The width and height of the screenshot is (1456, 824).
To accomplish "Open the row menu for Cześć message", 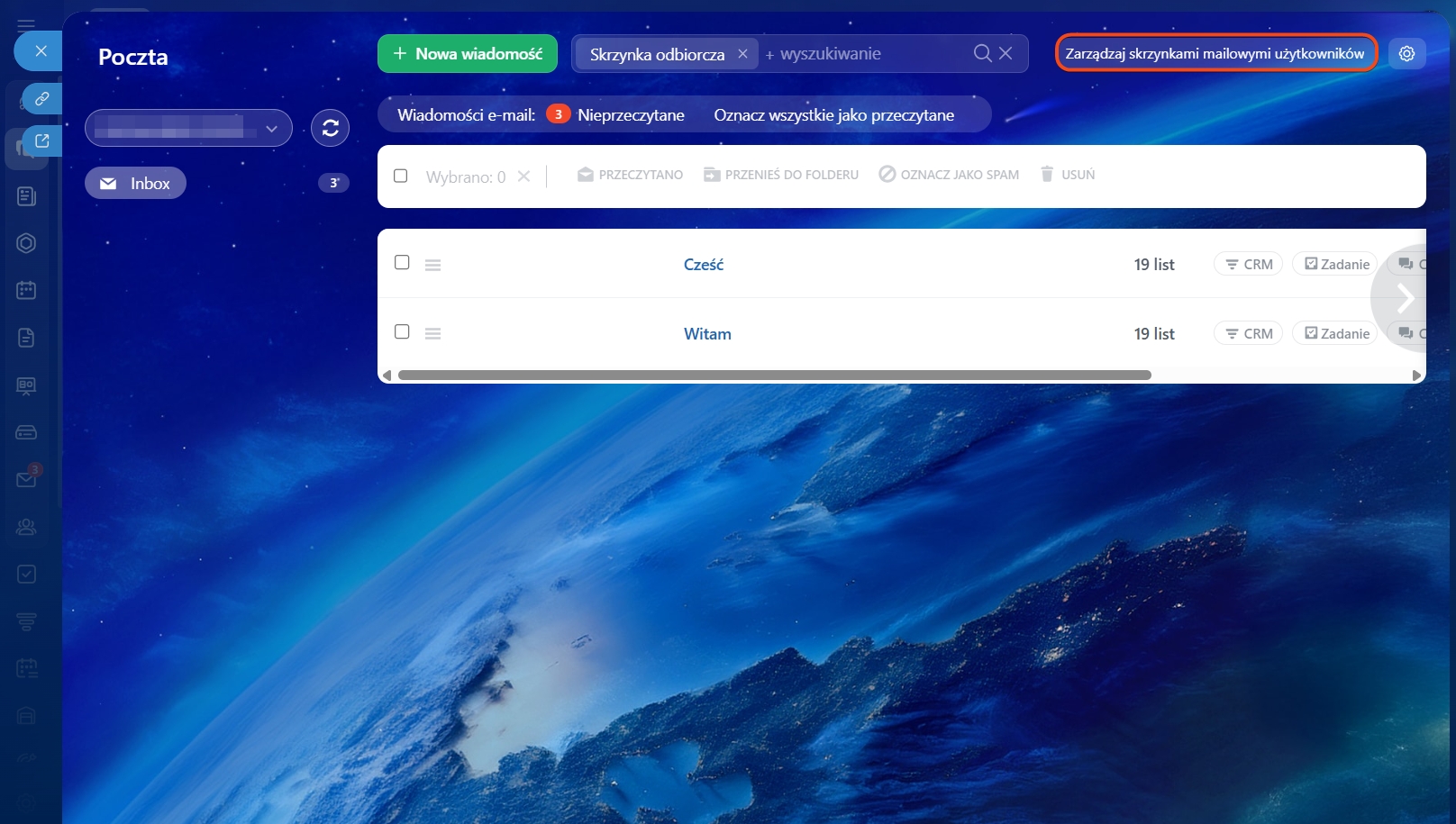I will (432, 265).
